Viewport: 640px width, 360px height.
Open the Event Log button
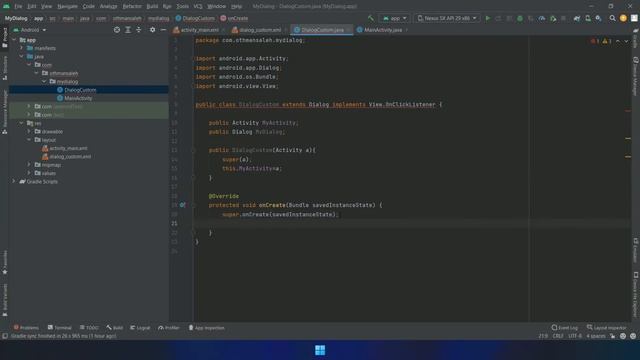(x=564, y=328)
